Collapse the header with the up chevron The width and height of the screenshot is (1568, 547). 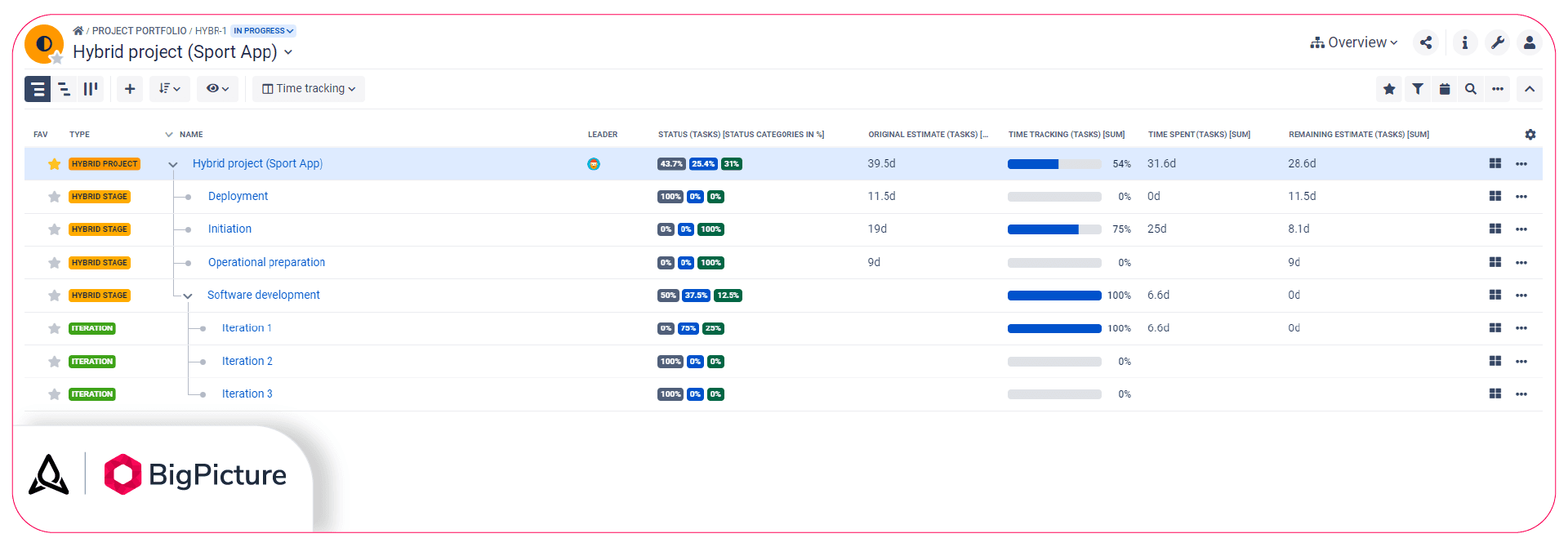[1530, 89]
